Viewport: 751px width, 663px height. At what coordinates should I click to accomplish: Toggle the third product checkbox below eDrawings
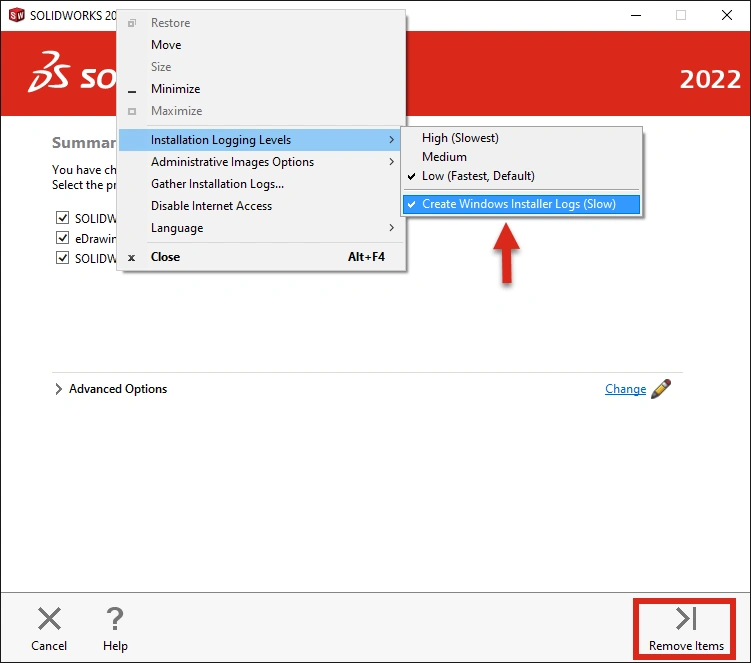click(62, 258)
